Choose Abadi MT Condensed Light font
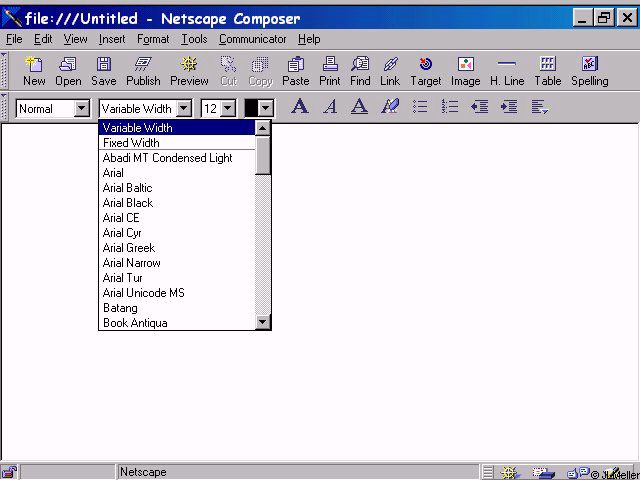This screenshot has width=640, height=480. [x=177, y=158]
